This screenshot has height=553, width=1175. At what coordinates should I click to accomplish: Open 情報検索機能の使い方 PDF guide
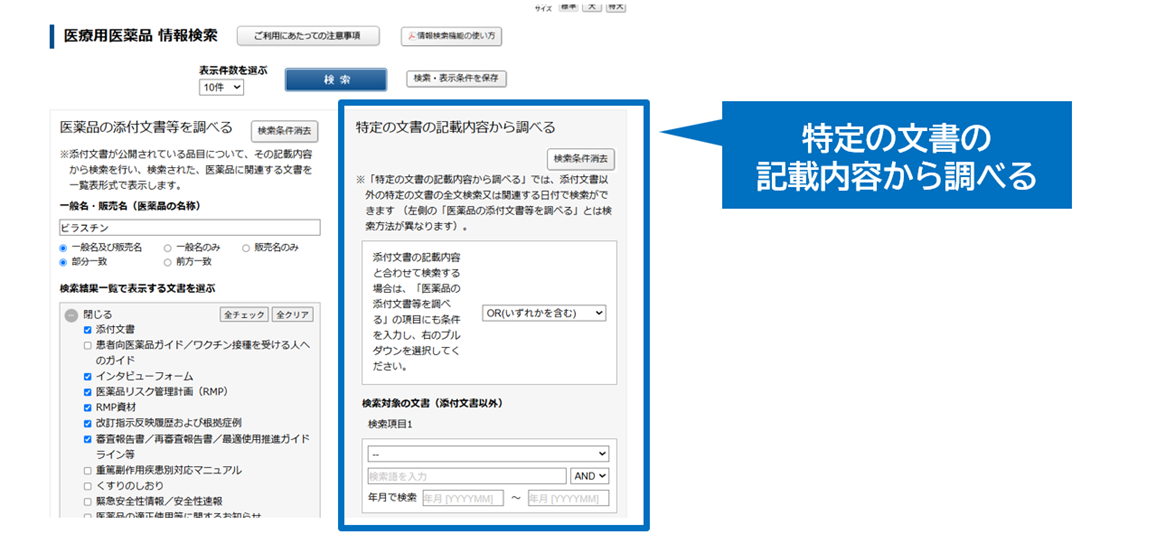click(x=451, y=36)
